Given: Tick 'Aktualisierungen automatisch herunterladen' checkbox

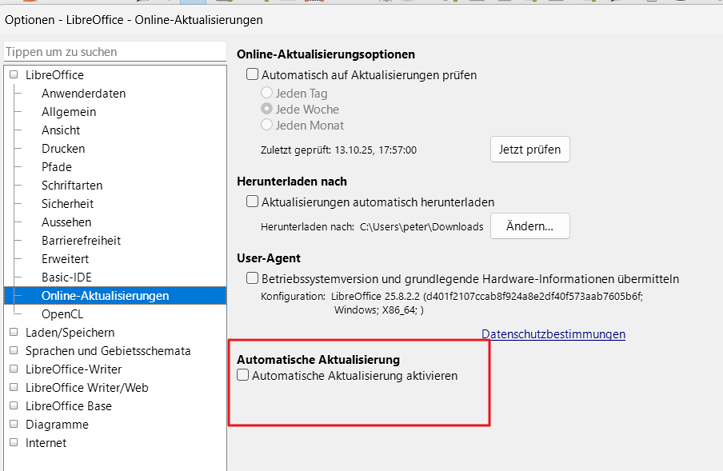Looking at the screenshot, I should click(x=253, y=201).
